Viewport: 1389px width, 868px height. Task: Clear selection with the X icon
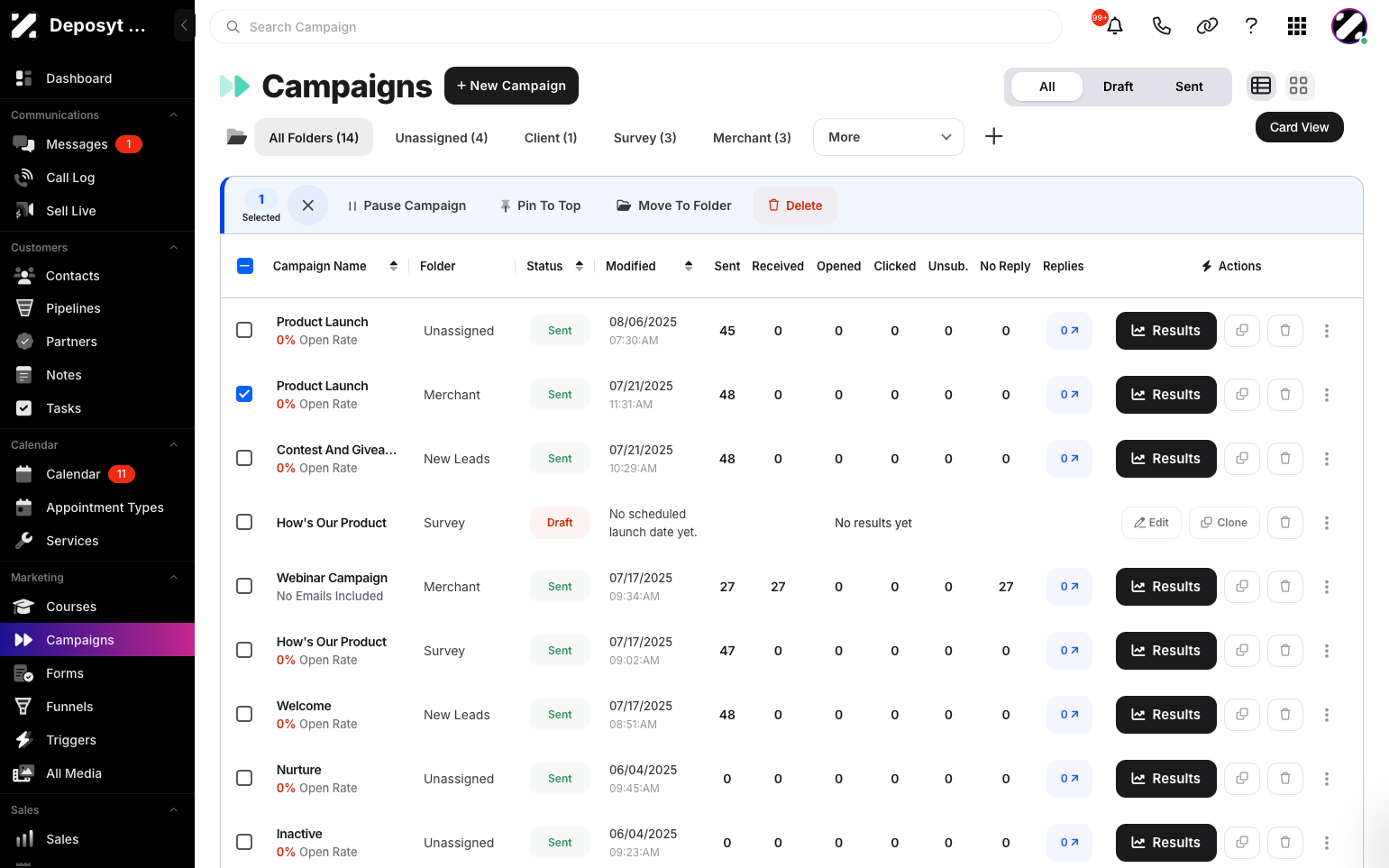307,206
